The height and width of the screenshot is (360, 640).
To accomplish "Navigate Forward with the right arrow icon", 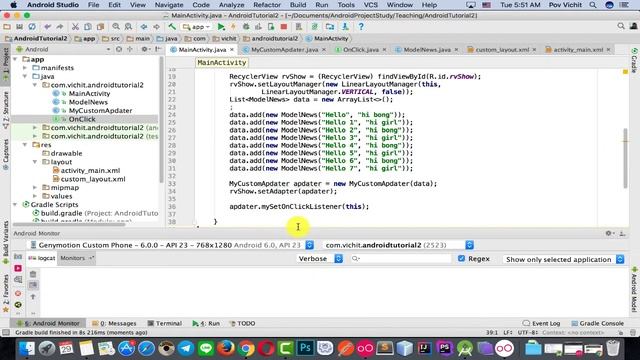I will pos(156,27).
